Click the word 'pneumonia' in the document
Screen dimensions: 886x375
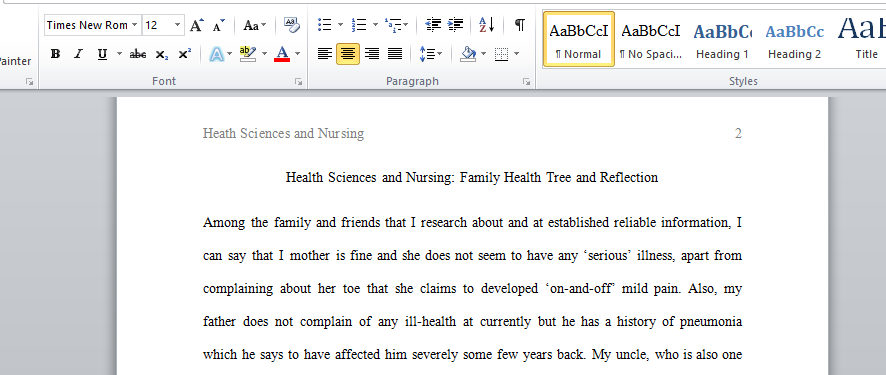coord(710,322)
